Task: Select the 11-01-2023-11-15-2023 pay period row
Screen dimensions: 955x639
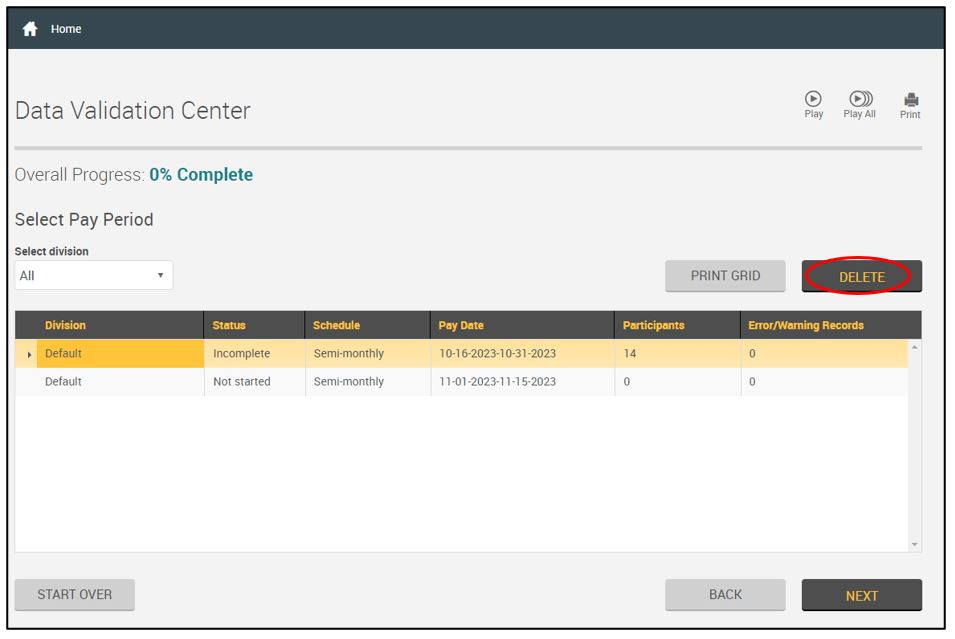Action: tap(497, 382)
